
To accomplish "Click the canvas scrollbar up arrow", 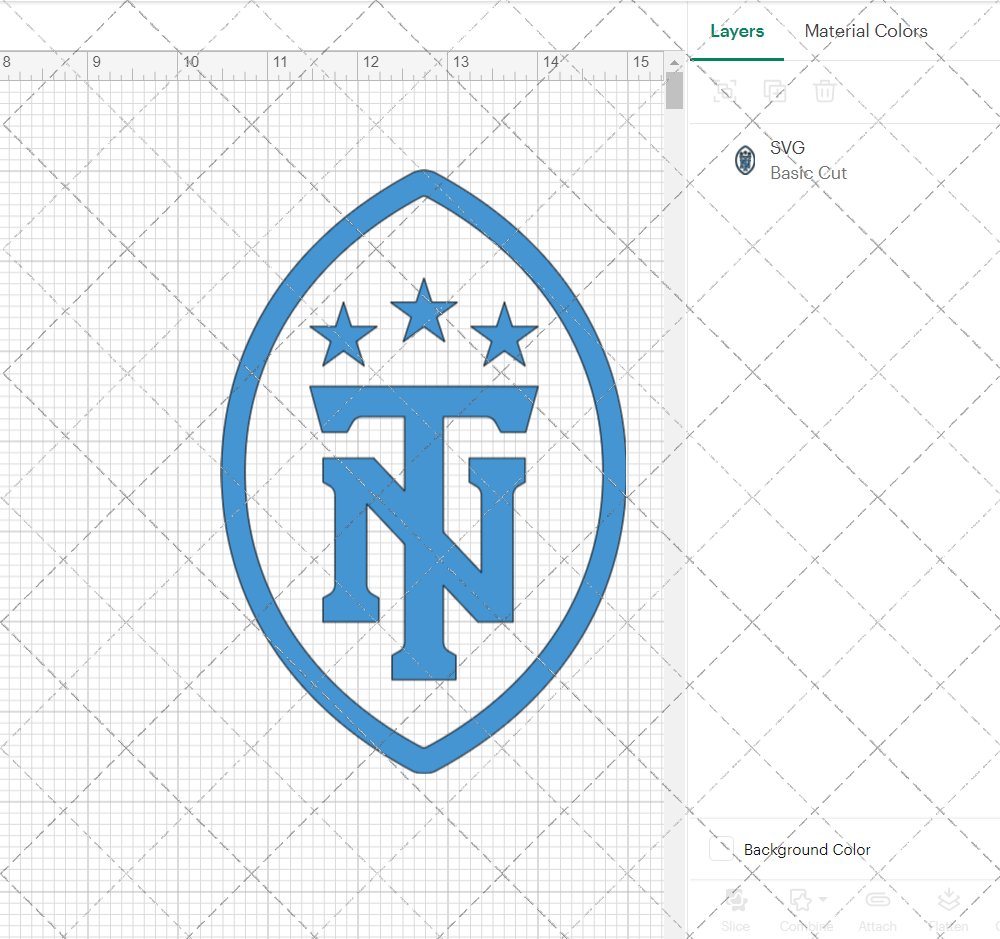I will pos(674,63).
